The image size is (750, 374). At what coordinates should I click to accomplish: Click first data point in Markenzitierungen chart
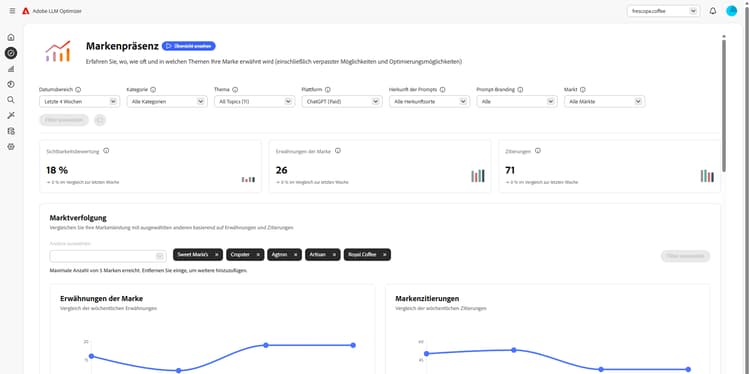(427, 353)
